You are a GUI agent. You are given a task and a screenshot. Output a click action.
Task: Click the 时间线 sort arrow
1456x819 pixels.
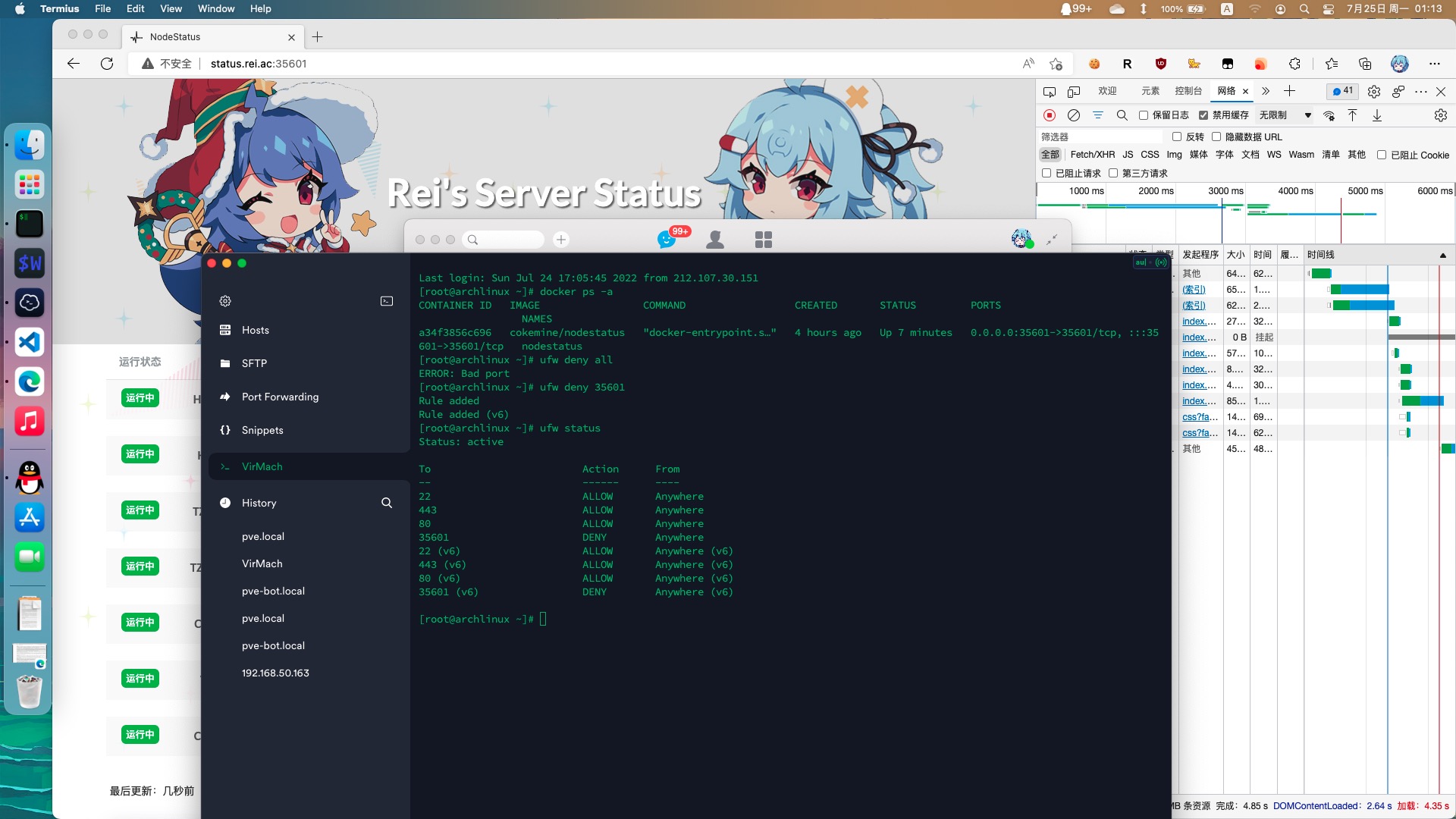pos(1443,255)
